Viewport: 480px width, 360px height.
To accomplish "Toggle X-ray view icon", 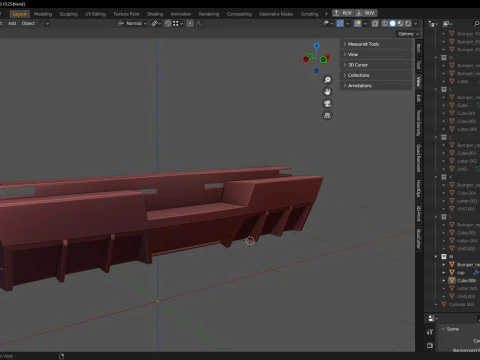I will (375, 23).
